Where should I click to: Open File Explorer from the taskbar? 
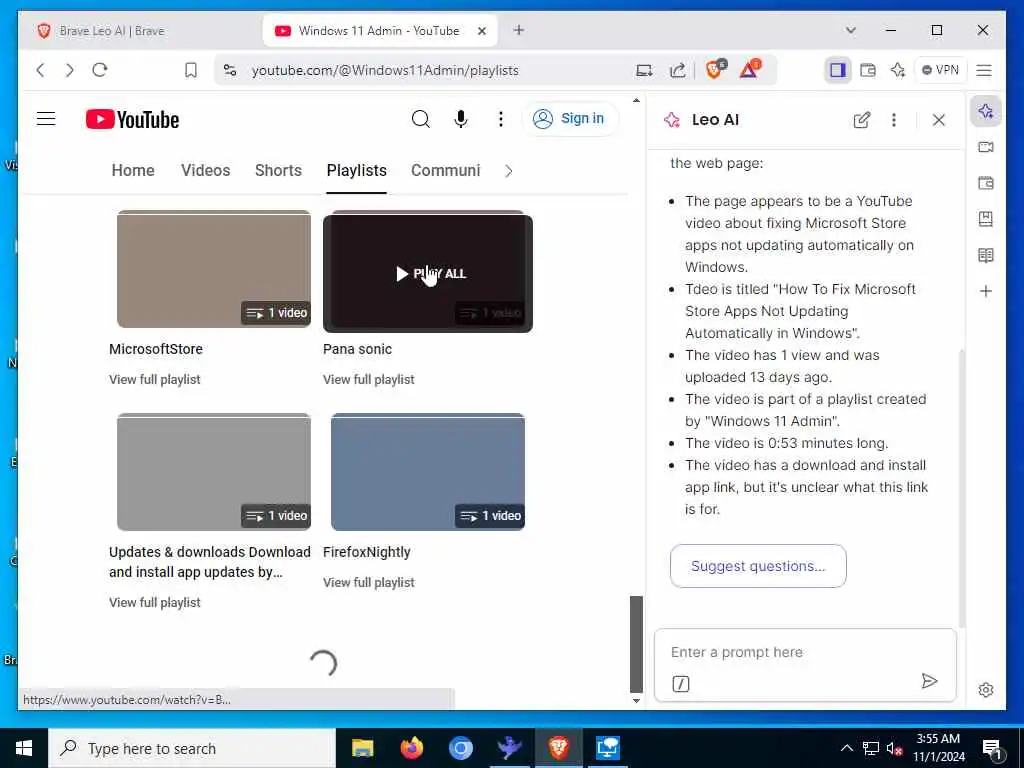point(362,748)
